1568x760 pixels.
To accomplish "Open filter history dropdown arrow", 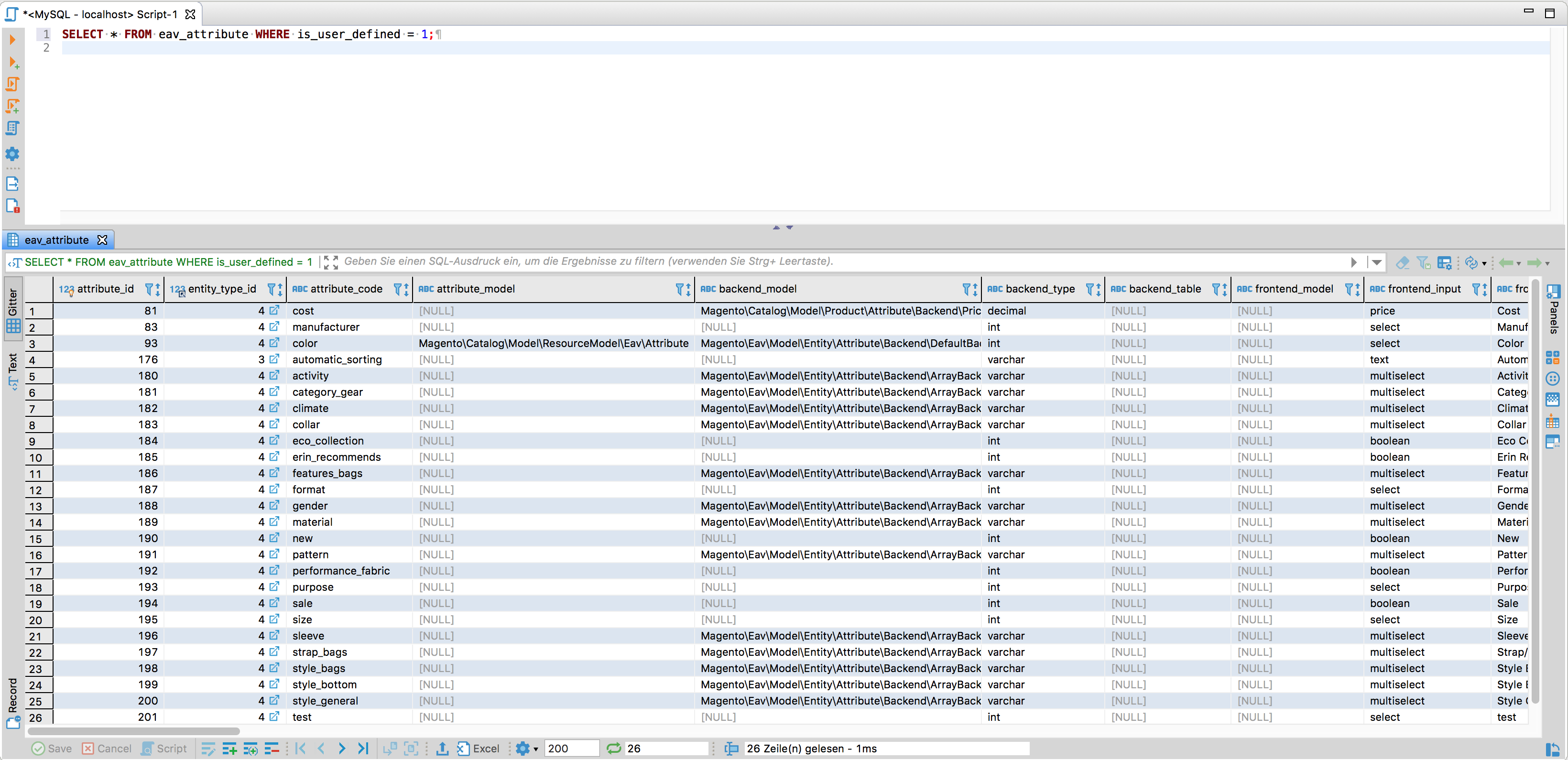I will click(1376, 263).
